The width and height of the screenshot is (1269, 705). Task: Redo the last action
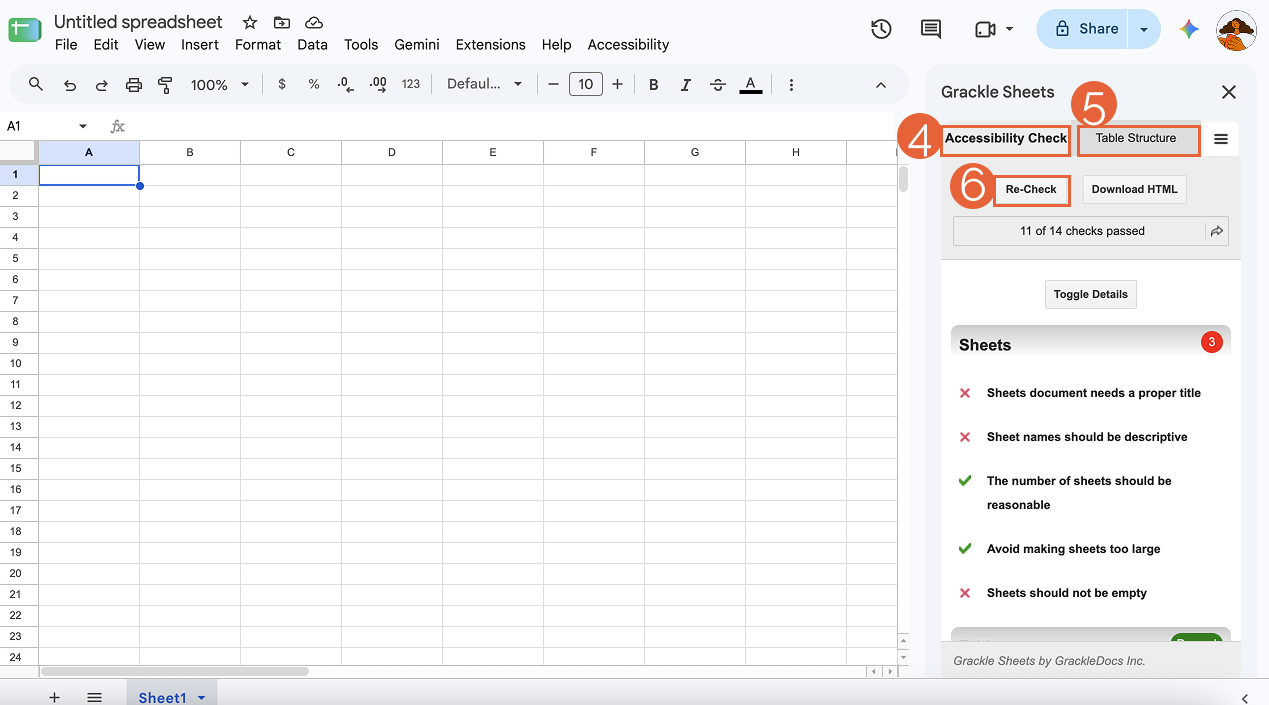[x=102, y=85]
